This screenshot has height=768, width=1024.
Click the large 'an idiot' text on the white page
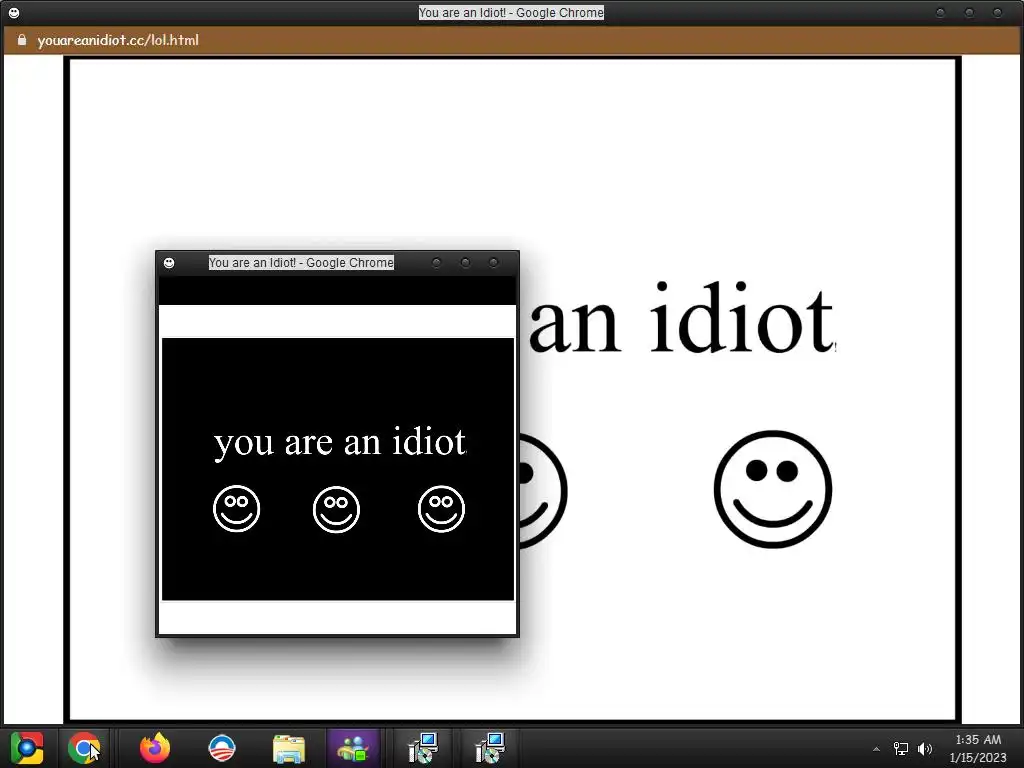(x=681, y=319)
